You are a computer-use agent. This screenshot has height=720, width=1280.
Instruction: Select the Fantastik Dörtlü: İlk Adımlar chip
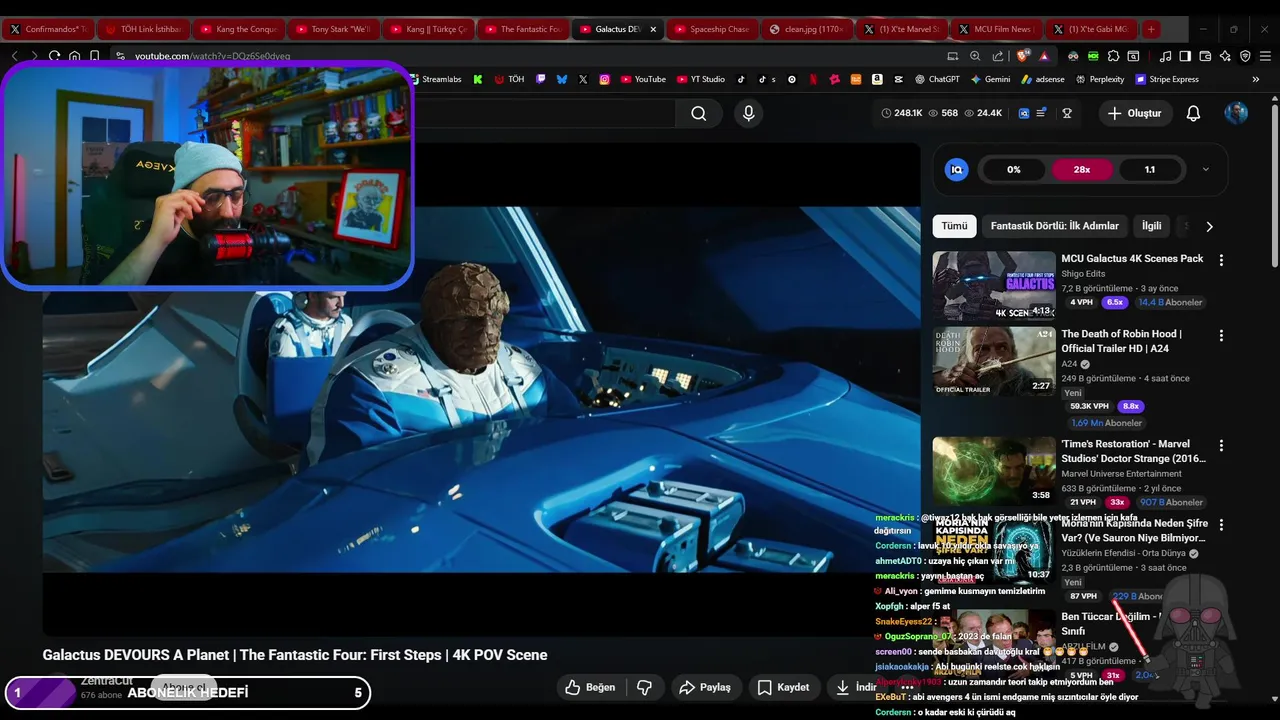click(1054, 226)
